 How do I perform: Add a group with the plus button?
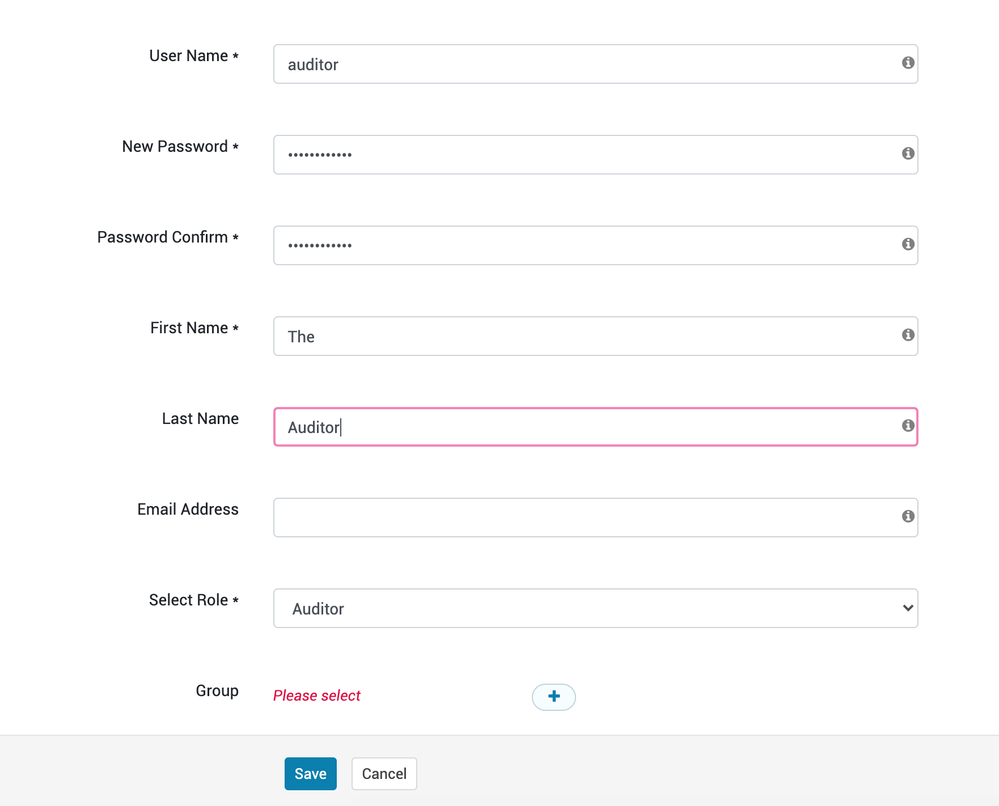pos(553,697)
